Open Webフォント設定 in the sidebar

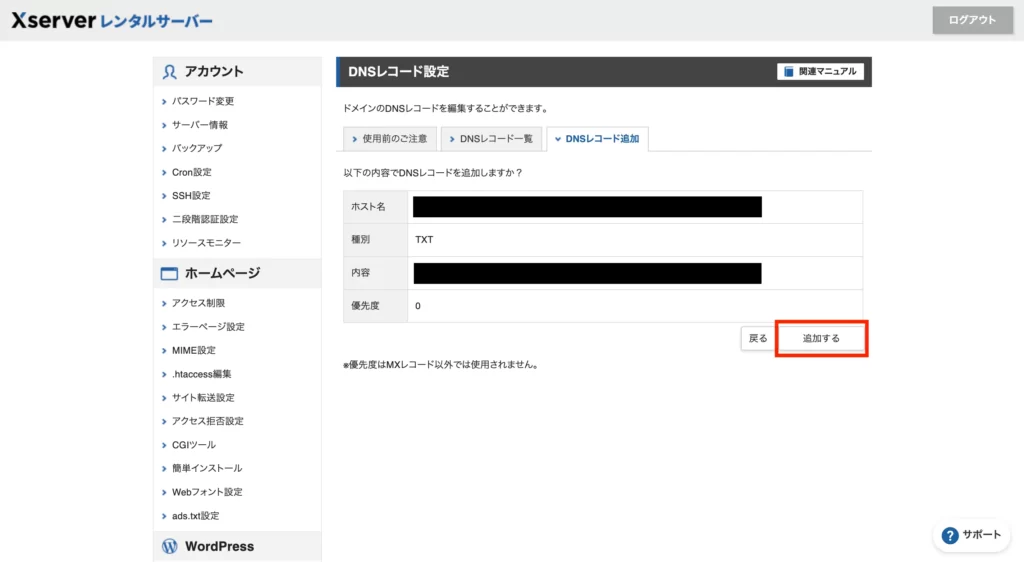206,492
